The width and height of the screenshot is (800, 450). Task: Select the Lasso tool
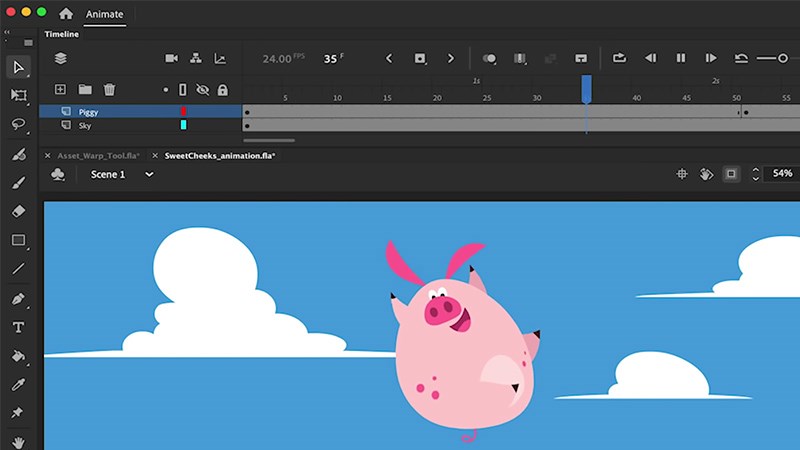click(x=18, y=124)
